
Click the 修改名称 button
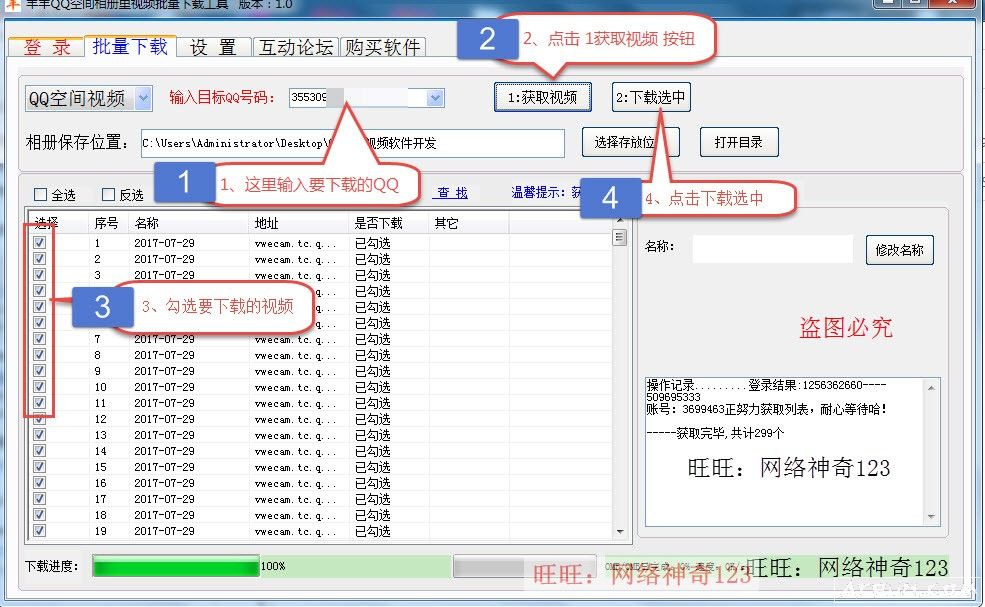pos(900,250)
